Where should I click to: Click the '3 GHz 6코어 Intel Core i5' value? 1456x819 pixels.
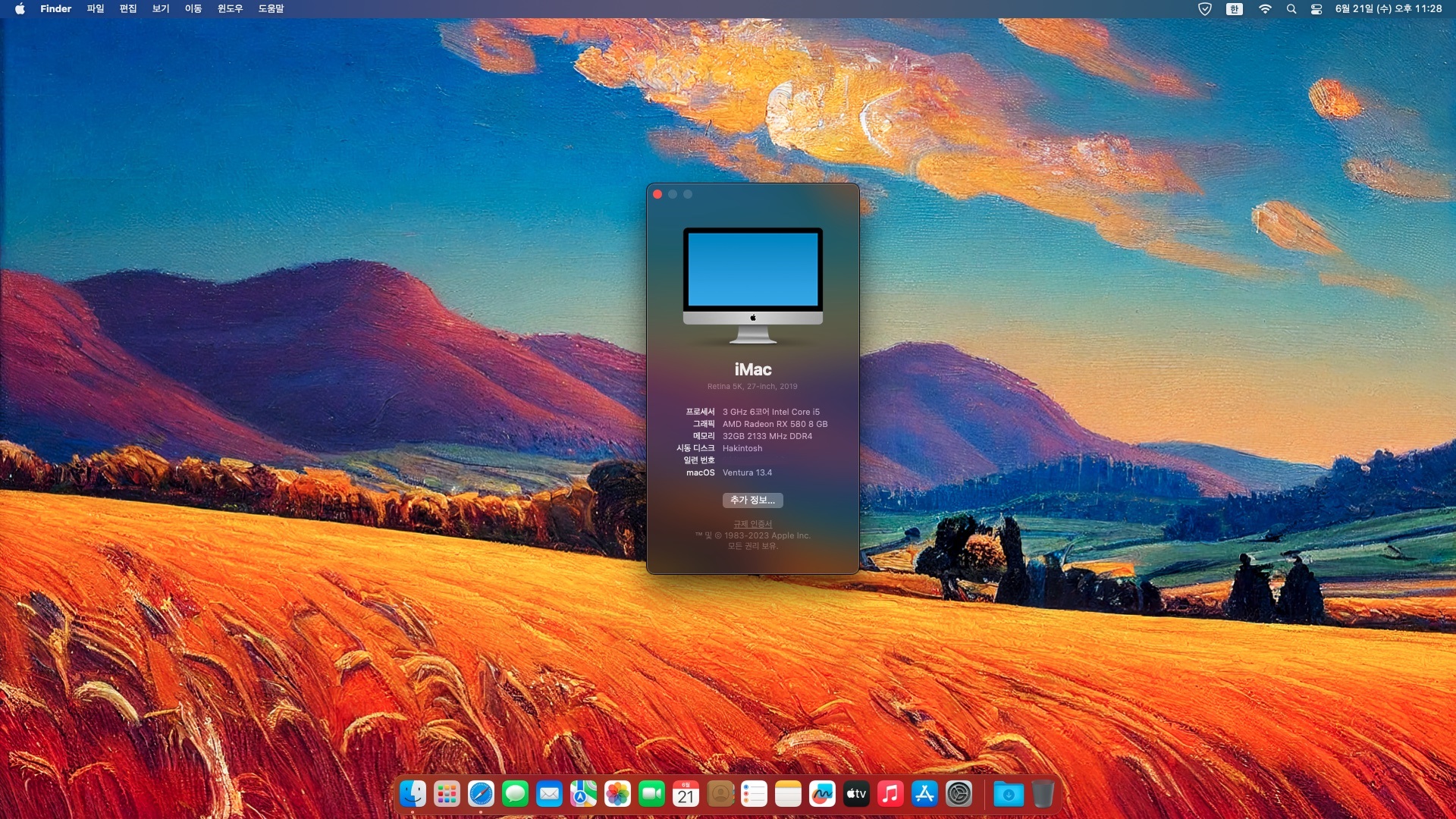pos(770,412)
